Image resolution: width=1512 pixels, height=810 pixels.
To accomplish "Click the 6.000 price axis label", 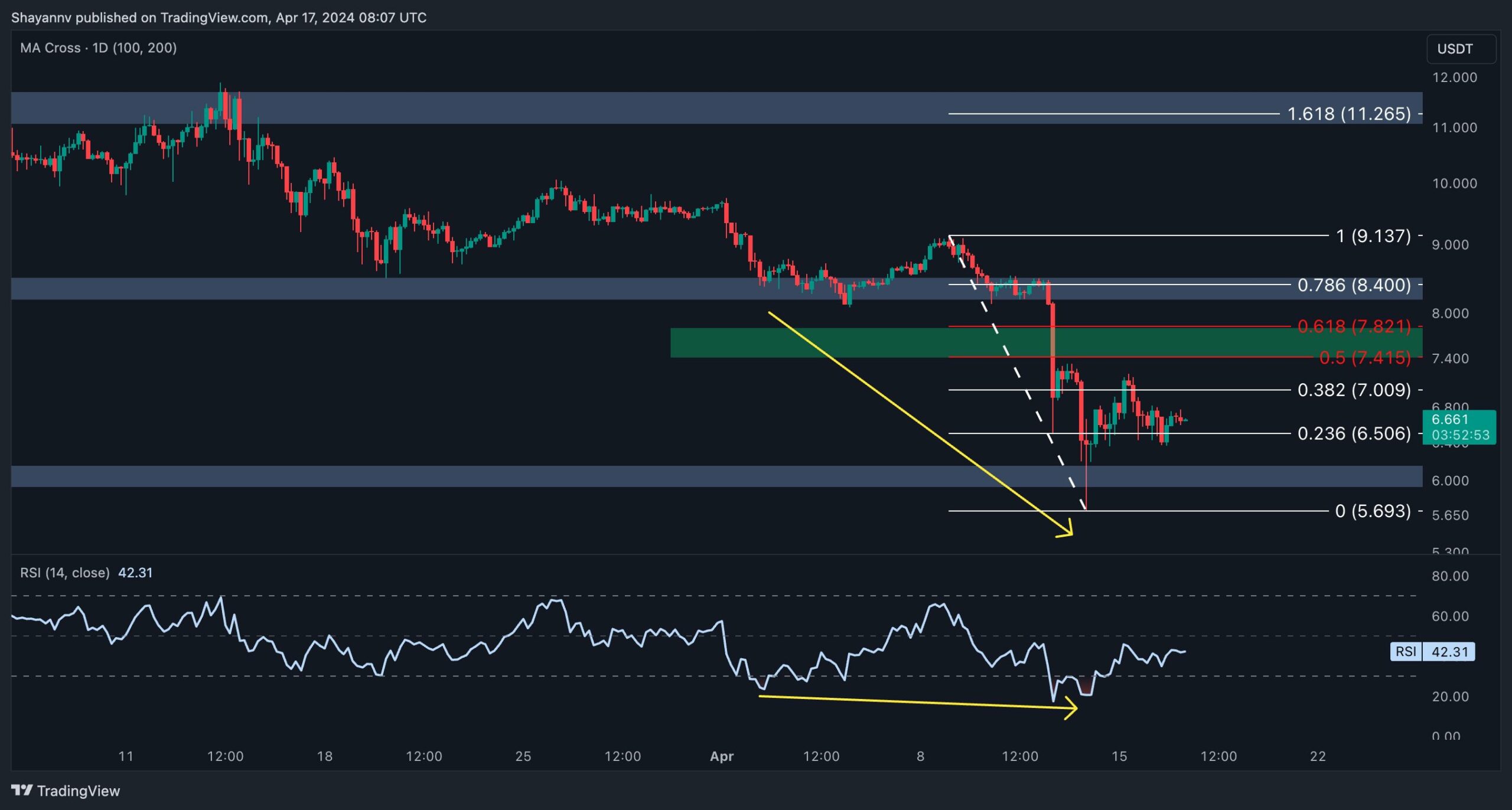I will click(1450, 481).
